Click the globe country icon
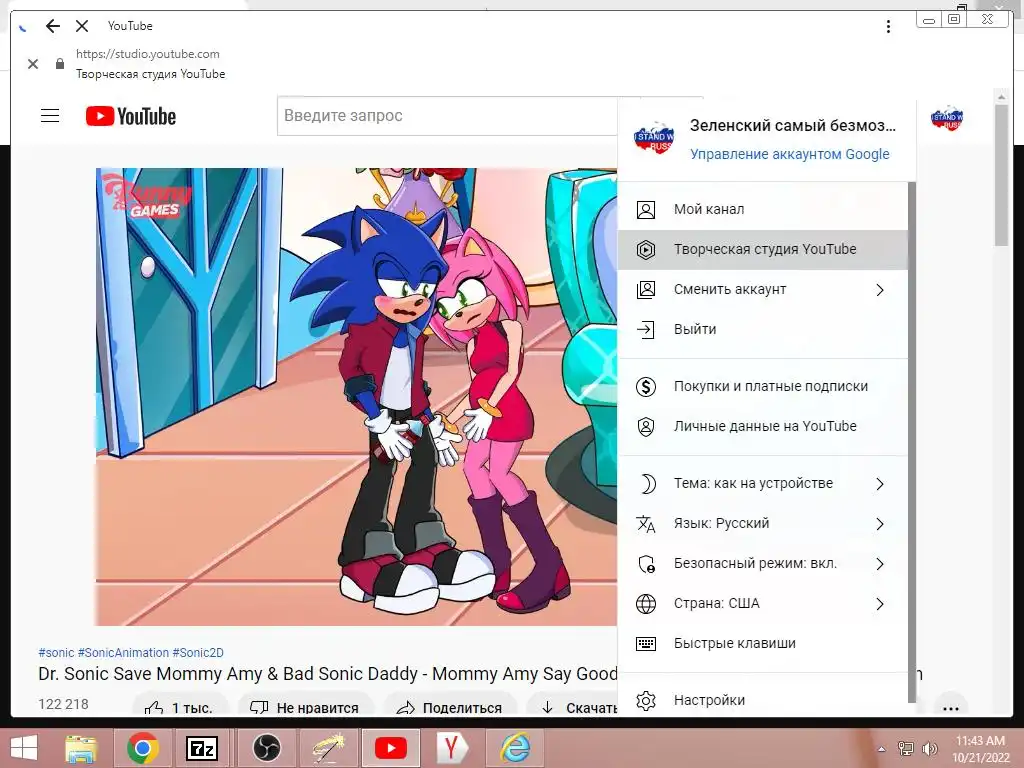1024x768 pixels. coord(646,603)
